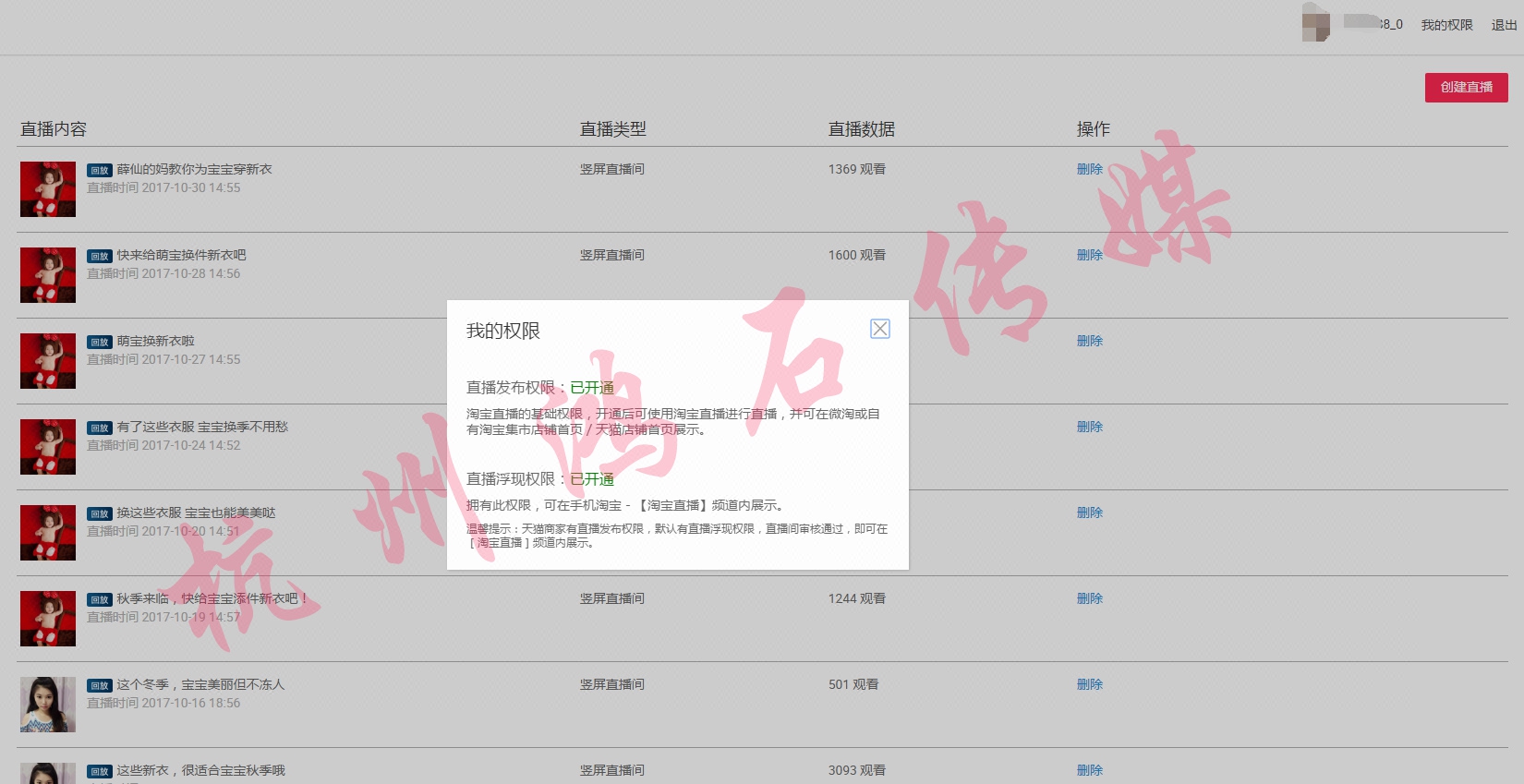Click 已开通 status beside 直播浮现权限
This screenshot has height=784, width=1524.
(592, 479)
